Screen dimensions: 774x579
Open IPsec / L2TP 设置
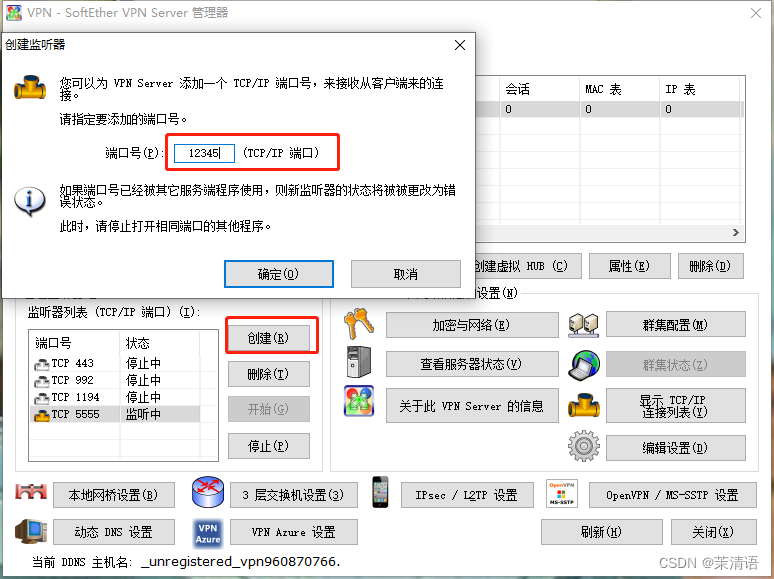(x=467, y=495)
